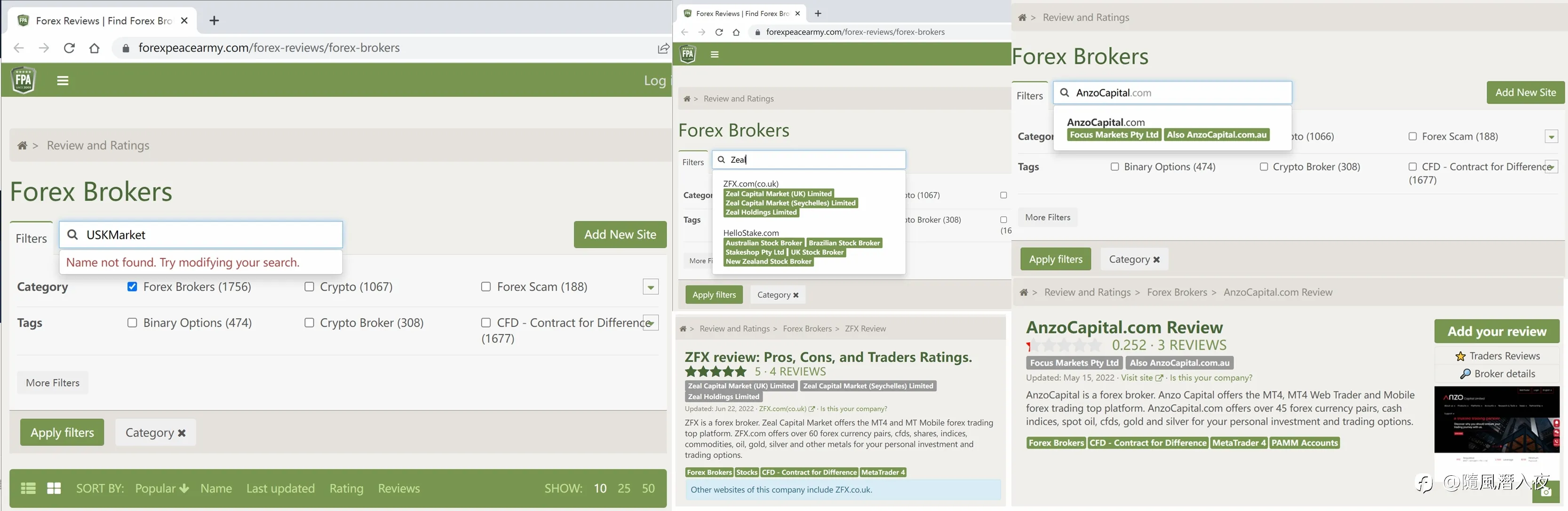The height and width of the screenshot is (511, 1568).
Task: Click Add your review button
Action: click(x=1497, y=331)
